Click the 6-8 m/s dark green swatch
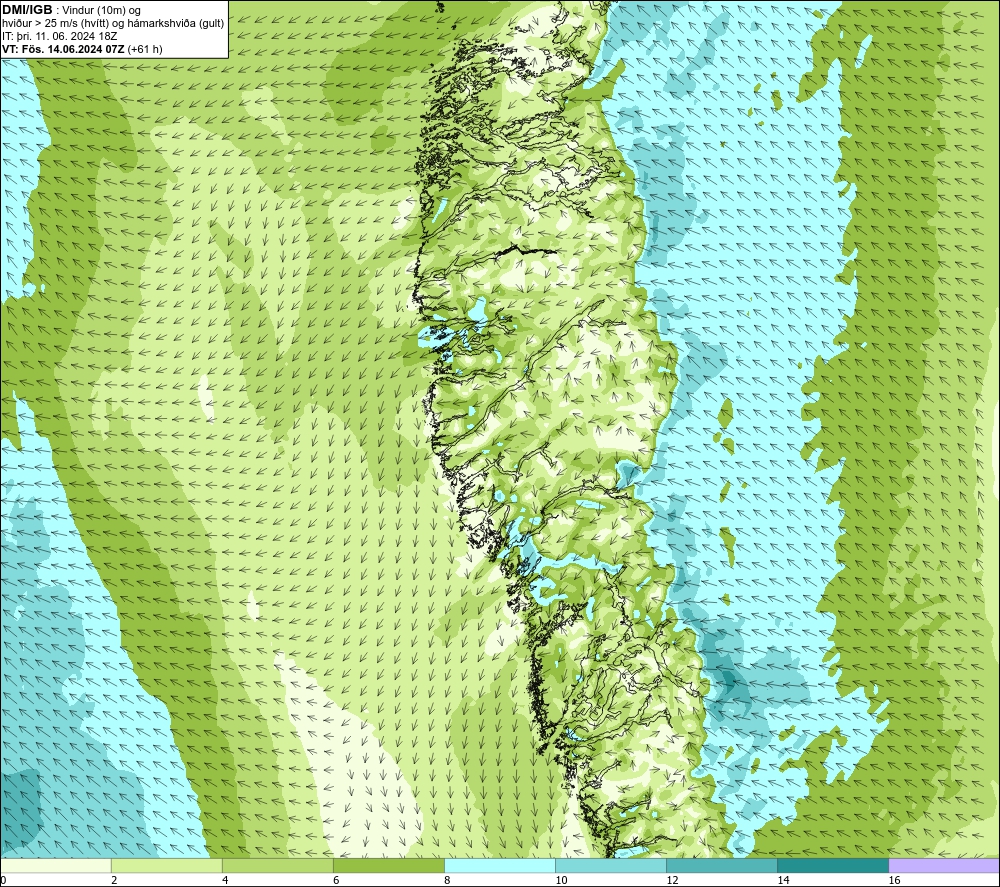This screenshot has width=1000, height=887. pos(389,865)
